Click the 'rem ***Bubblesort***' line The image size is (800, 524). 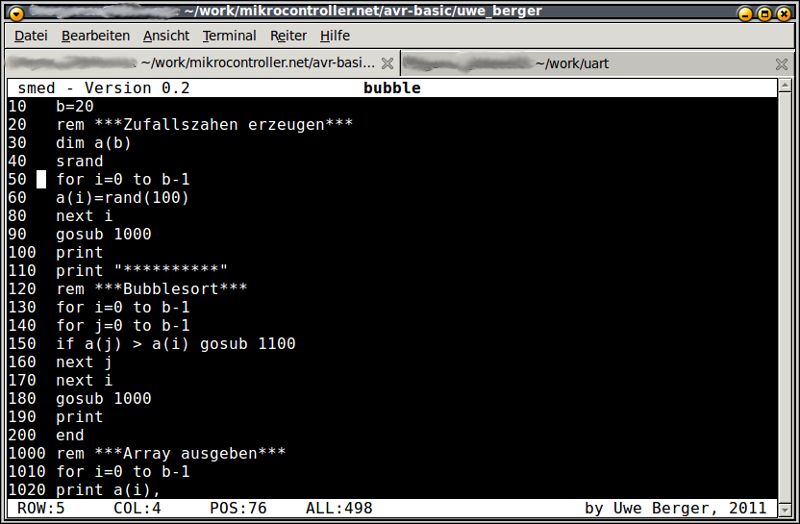(128, 289)
